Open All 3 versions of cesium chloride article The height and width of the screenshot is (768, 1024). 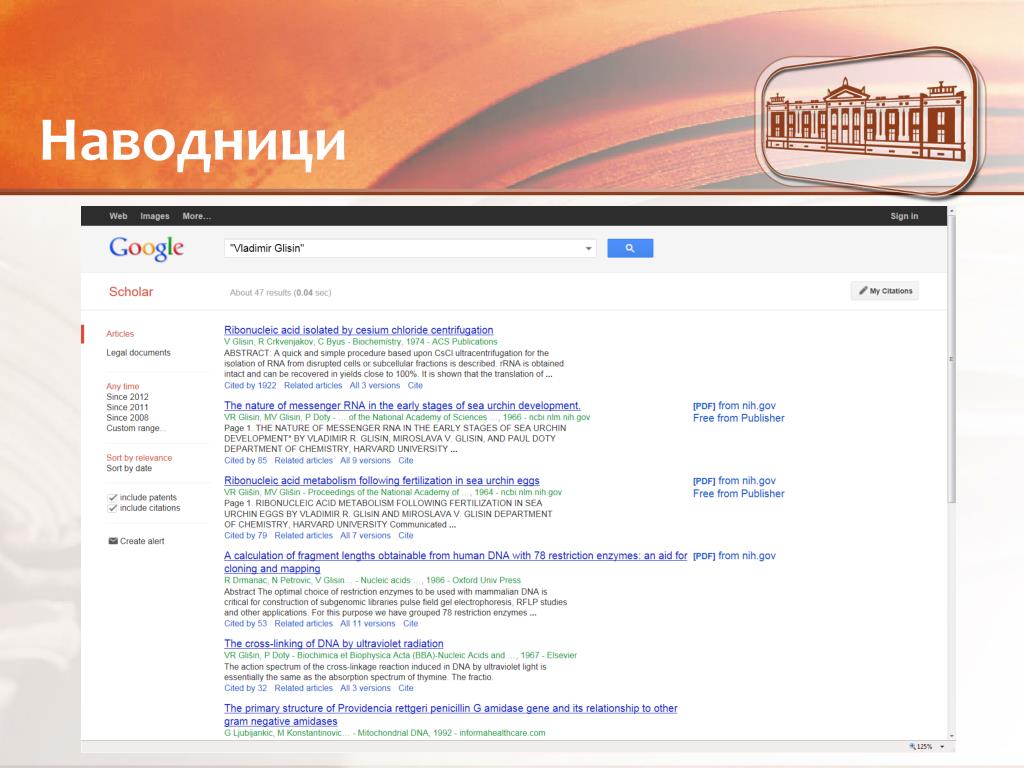coord(375,385)
